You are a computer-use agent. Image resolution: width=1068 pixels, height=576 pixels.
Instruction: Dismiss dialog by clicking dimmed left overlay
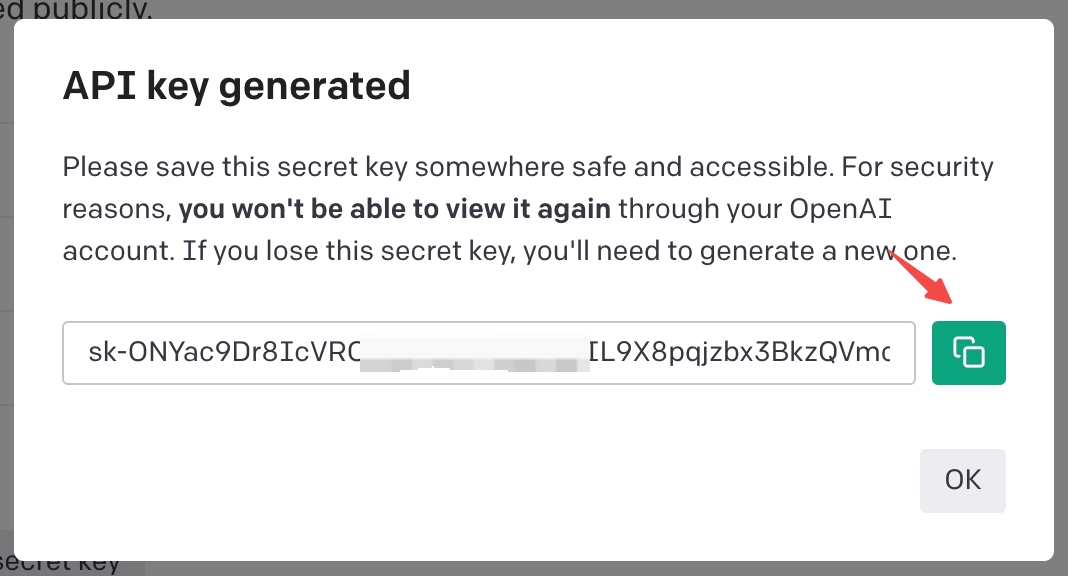tap(6, 286)
